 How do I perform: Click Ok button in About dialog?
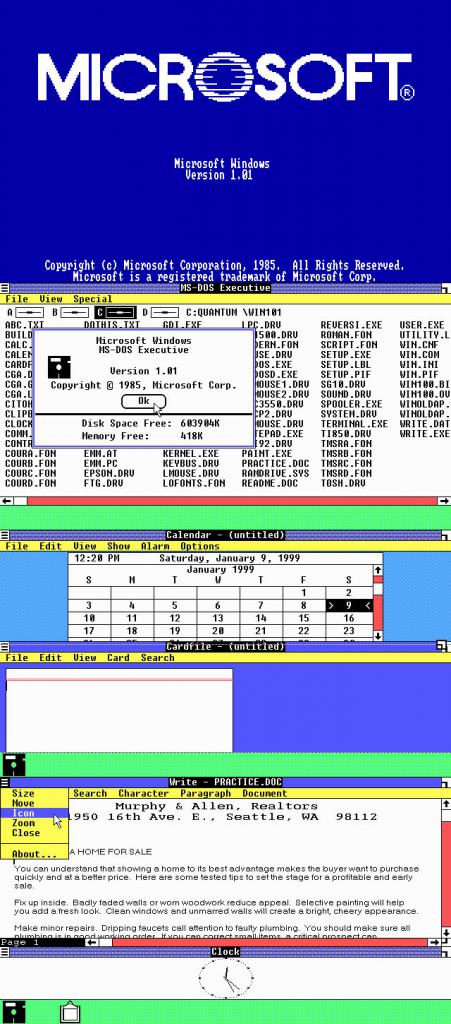point(144,401)
